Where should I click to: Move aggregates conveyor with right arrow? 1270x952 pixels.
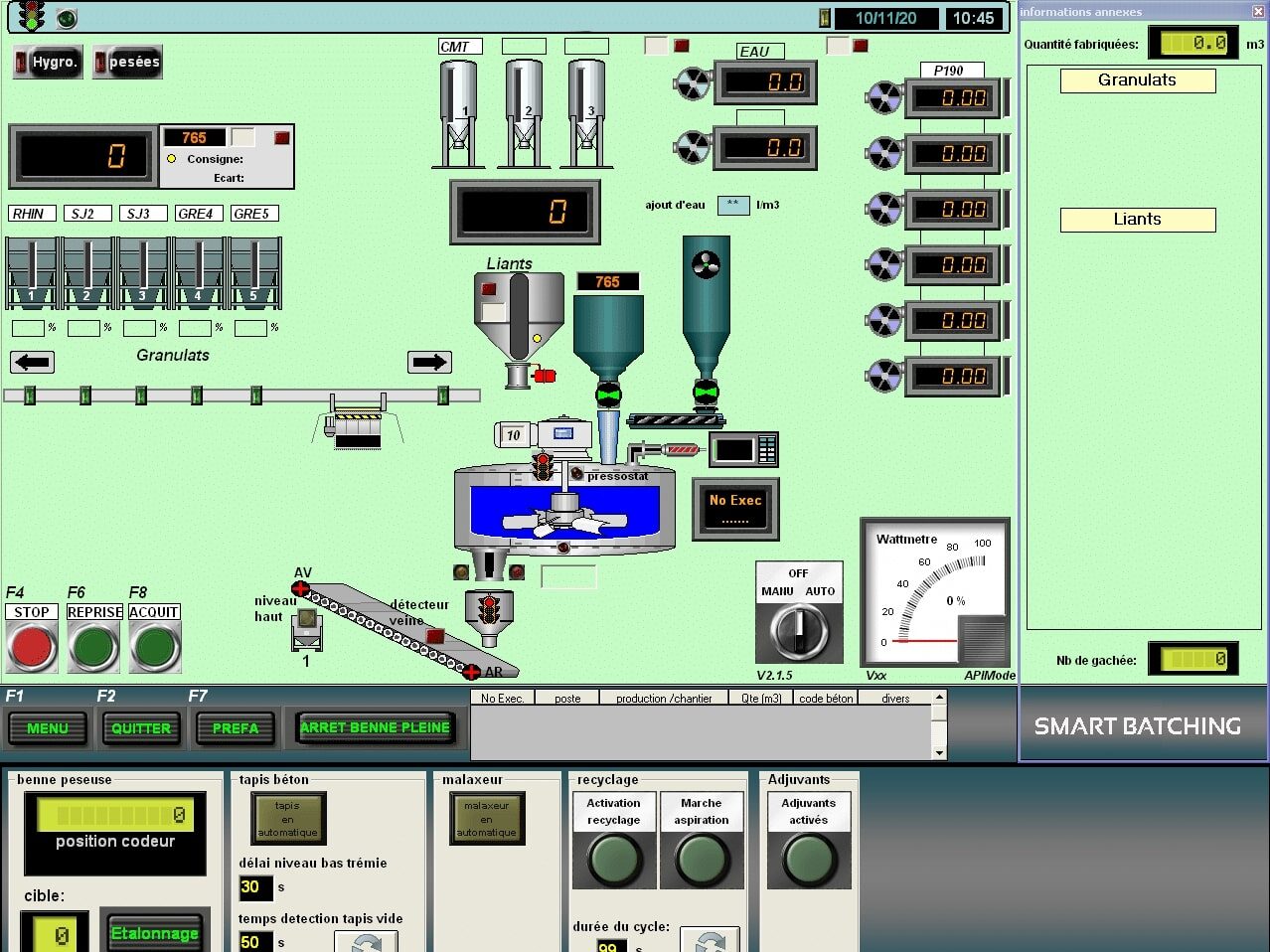pyautogui.click(x=429, y=363)
